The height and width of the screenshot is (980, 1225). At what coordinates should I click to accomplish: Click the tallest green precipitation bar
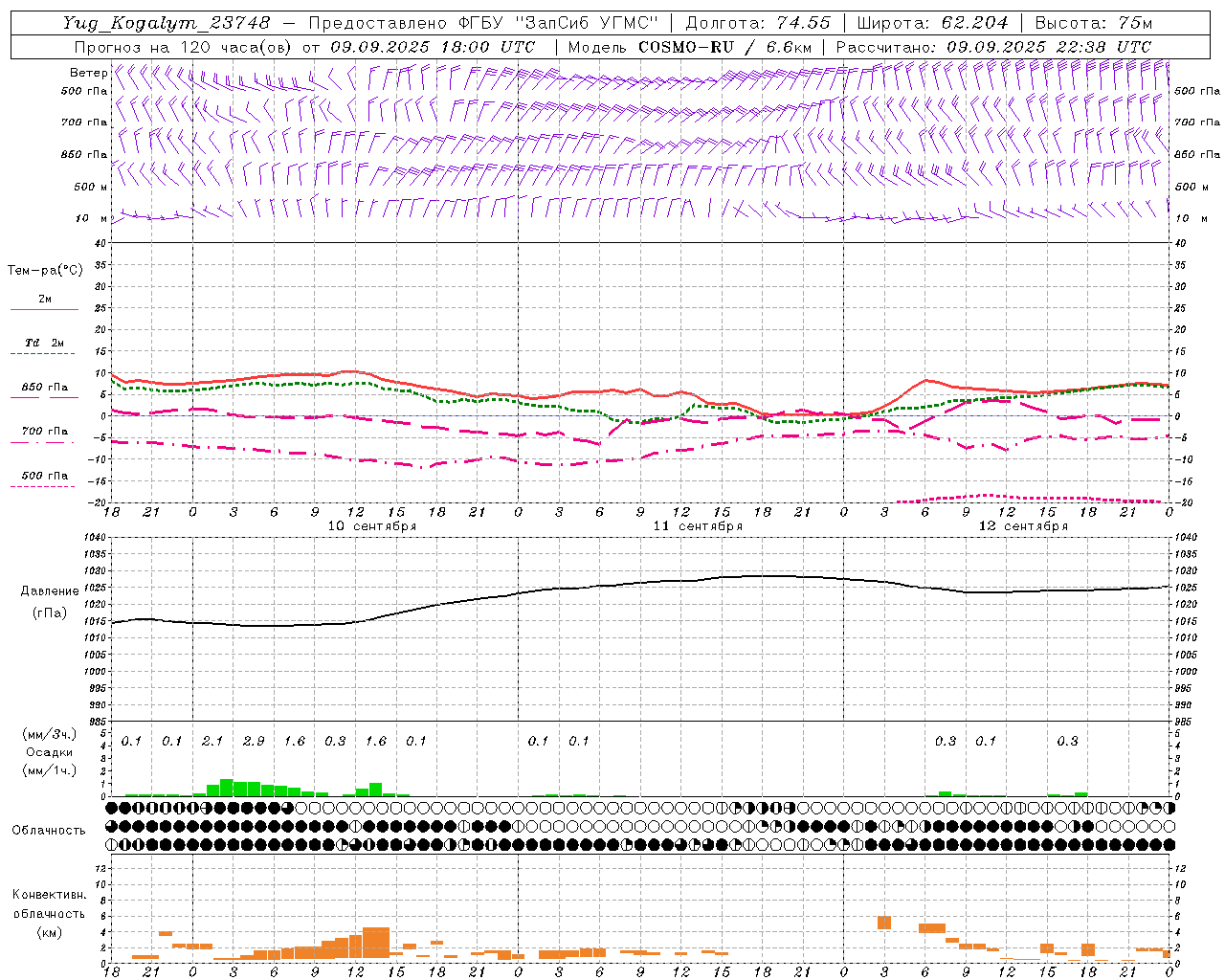pyautogui.click(x=227, y=788)
